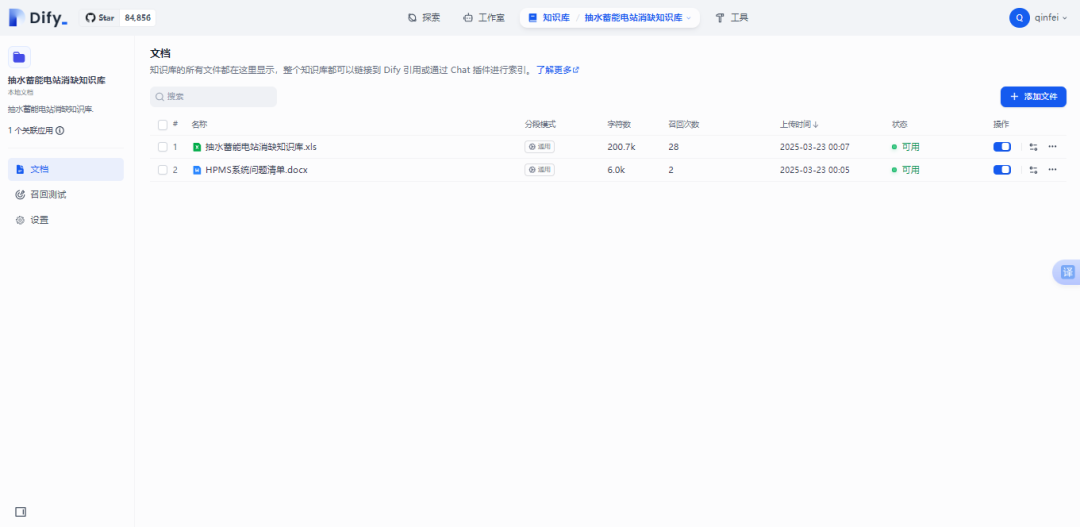Click the 分段模式 column header
This screenshot has height=527, width=1080.
(x=540, y=125)
